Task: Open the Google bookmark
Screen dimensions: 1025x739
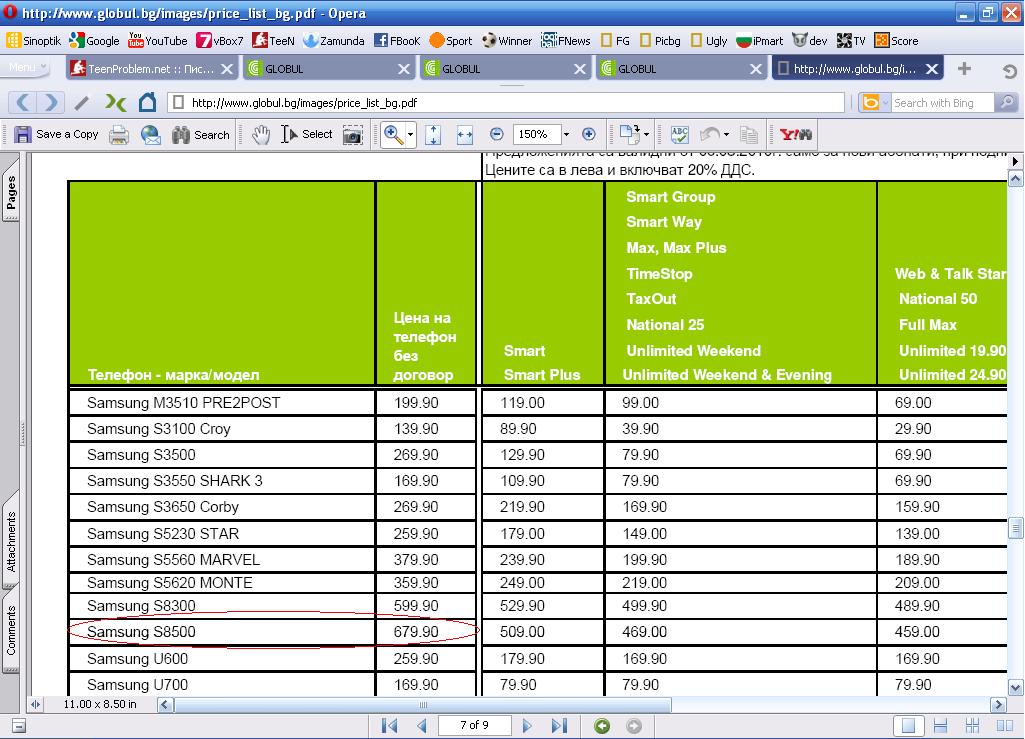Action: click(x=95, y=41)
